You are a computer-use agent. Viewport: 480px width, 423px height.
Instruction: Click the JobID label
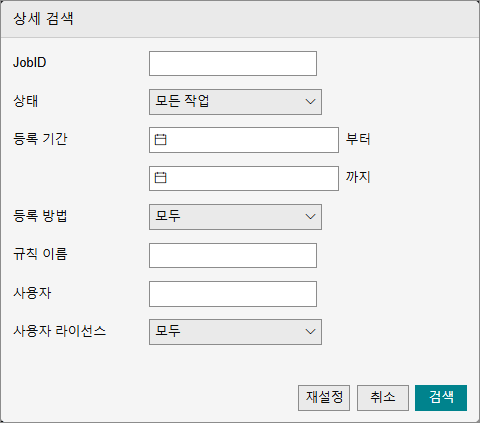pyautogui.click(x=30, y=63)
